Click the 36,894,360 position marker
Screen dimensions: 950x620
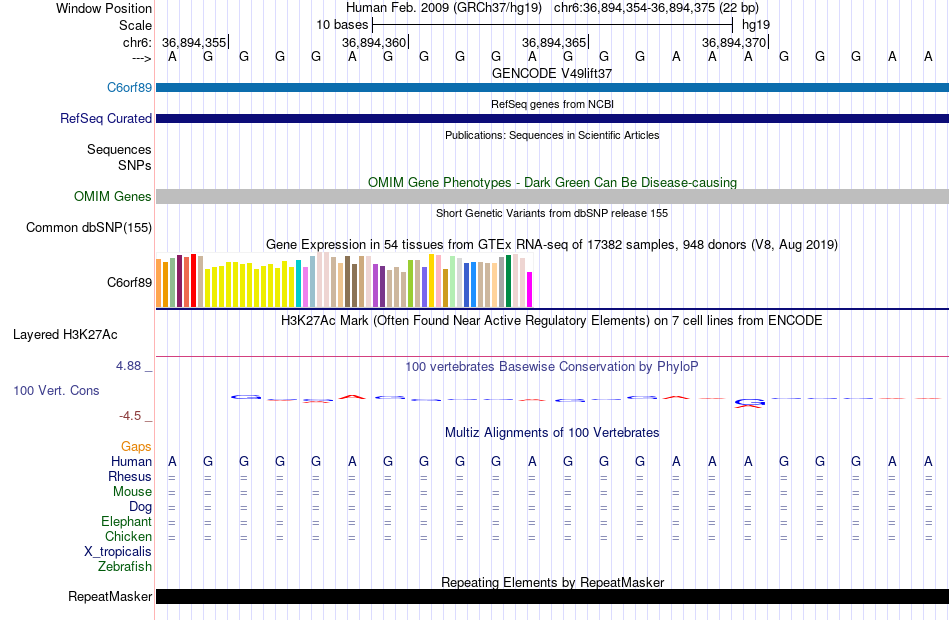coord(374,42)
